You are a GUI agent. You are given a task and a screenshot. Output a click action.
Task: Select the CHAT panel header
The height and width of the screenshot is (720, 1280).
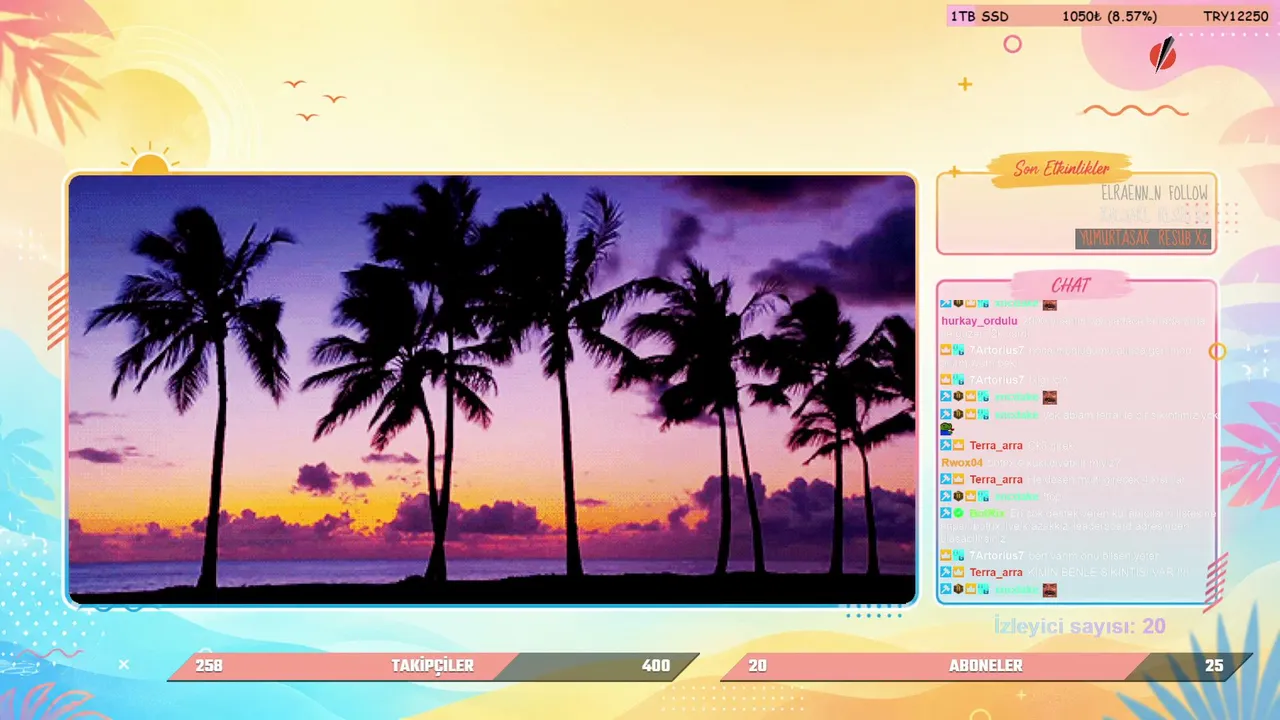(x=1070, y=286)
